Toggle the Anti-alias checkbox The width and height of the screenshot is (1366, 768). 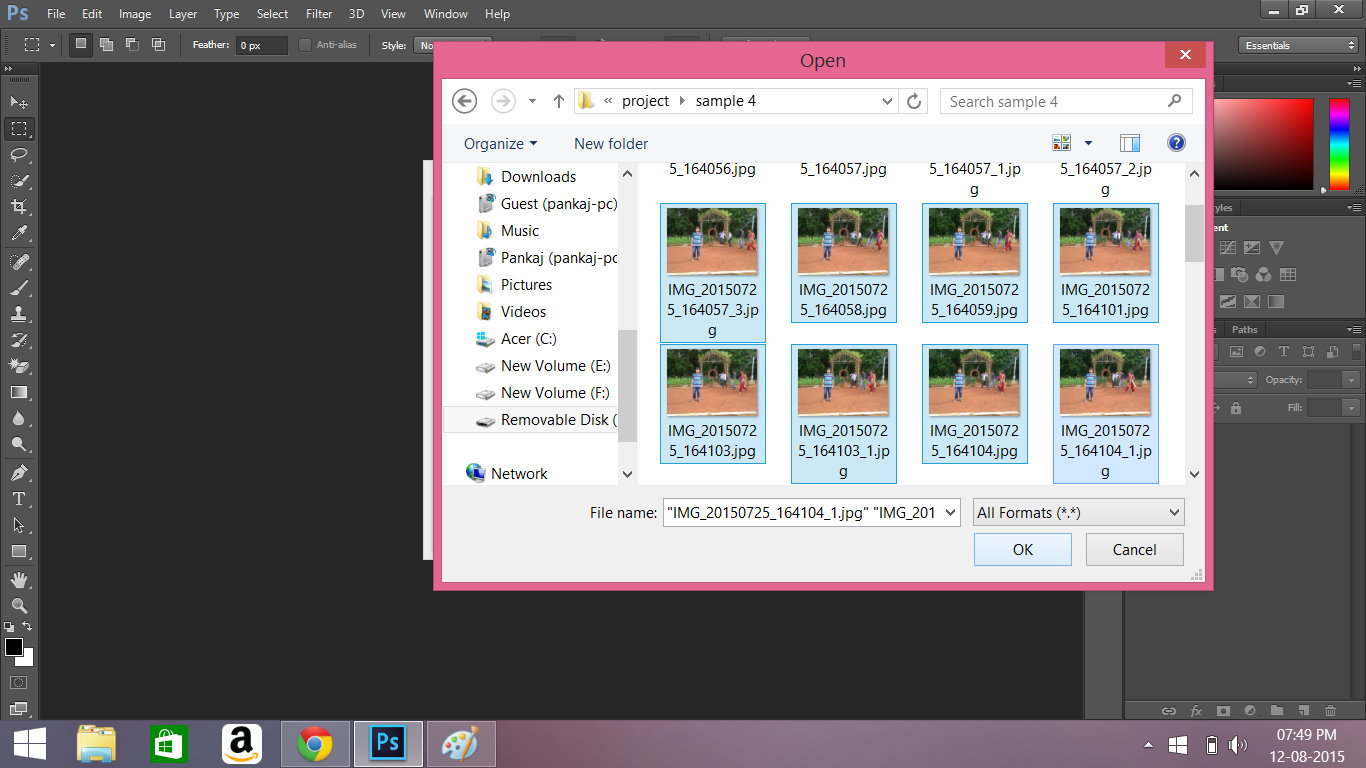305,45
